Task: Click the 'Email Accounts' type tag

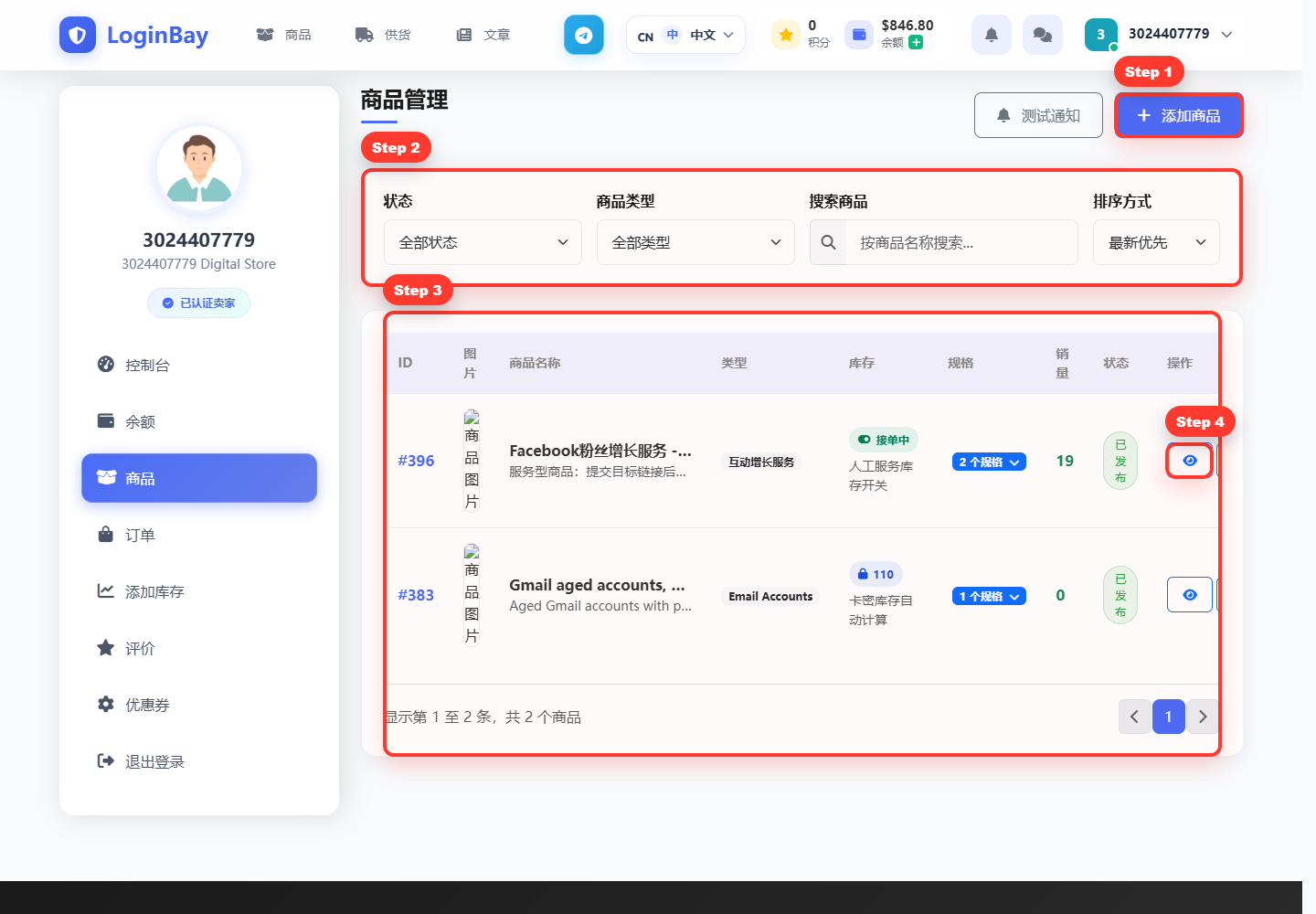Action: [770, 596]
